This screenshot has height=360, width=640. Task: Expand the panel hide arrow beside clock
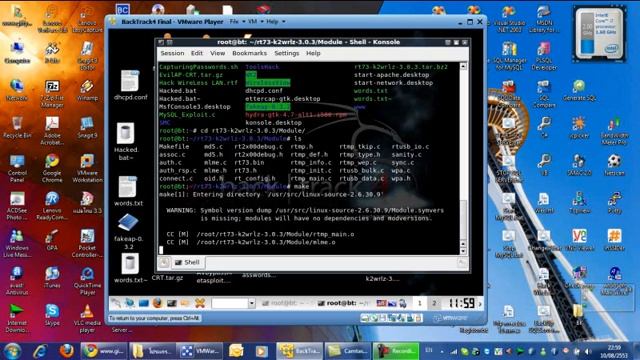click(480, 304)
